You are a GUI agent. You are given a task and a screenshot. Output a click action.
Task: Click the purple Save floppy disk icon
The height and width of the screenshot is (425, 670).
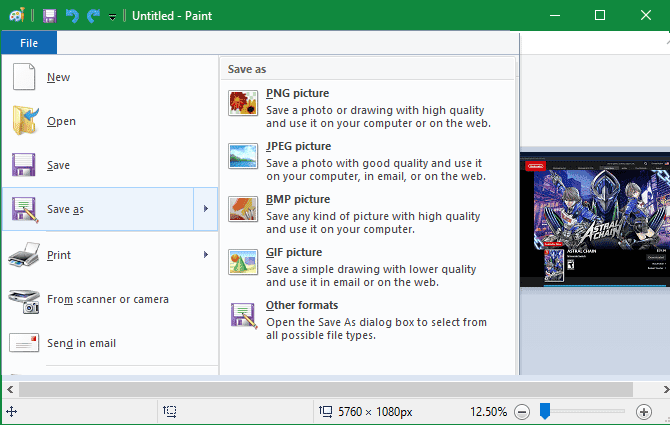[x=24, y=165]
